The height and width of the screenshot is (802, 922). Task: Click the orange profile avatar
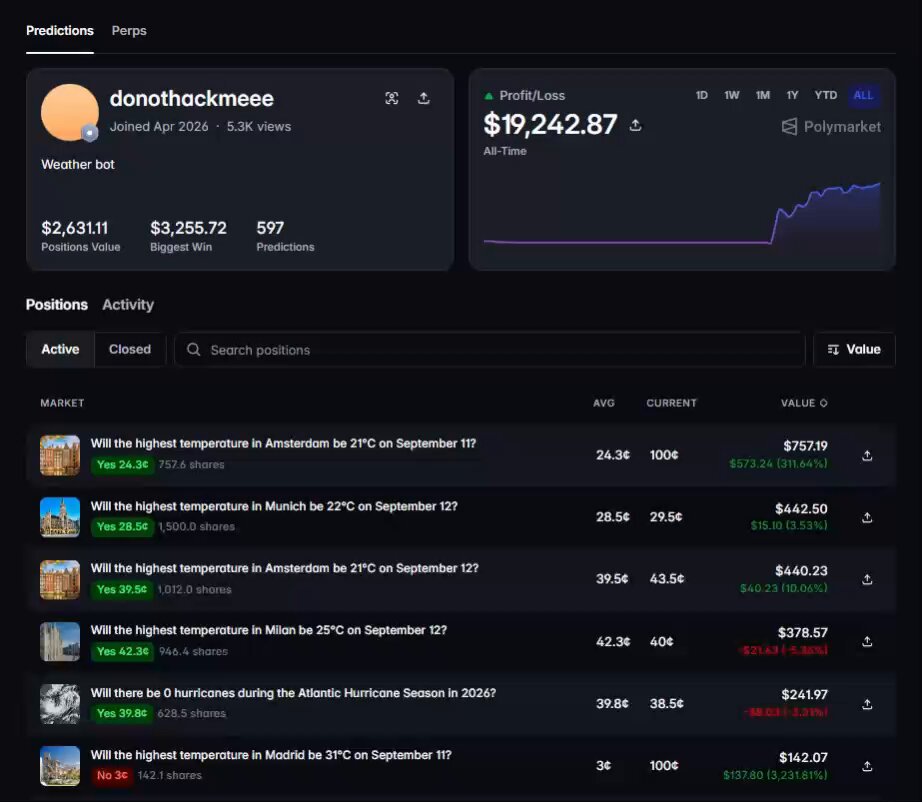click(x=69, y=112)
